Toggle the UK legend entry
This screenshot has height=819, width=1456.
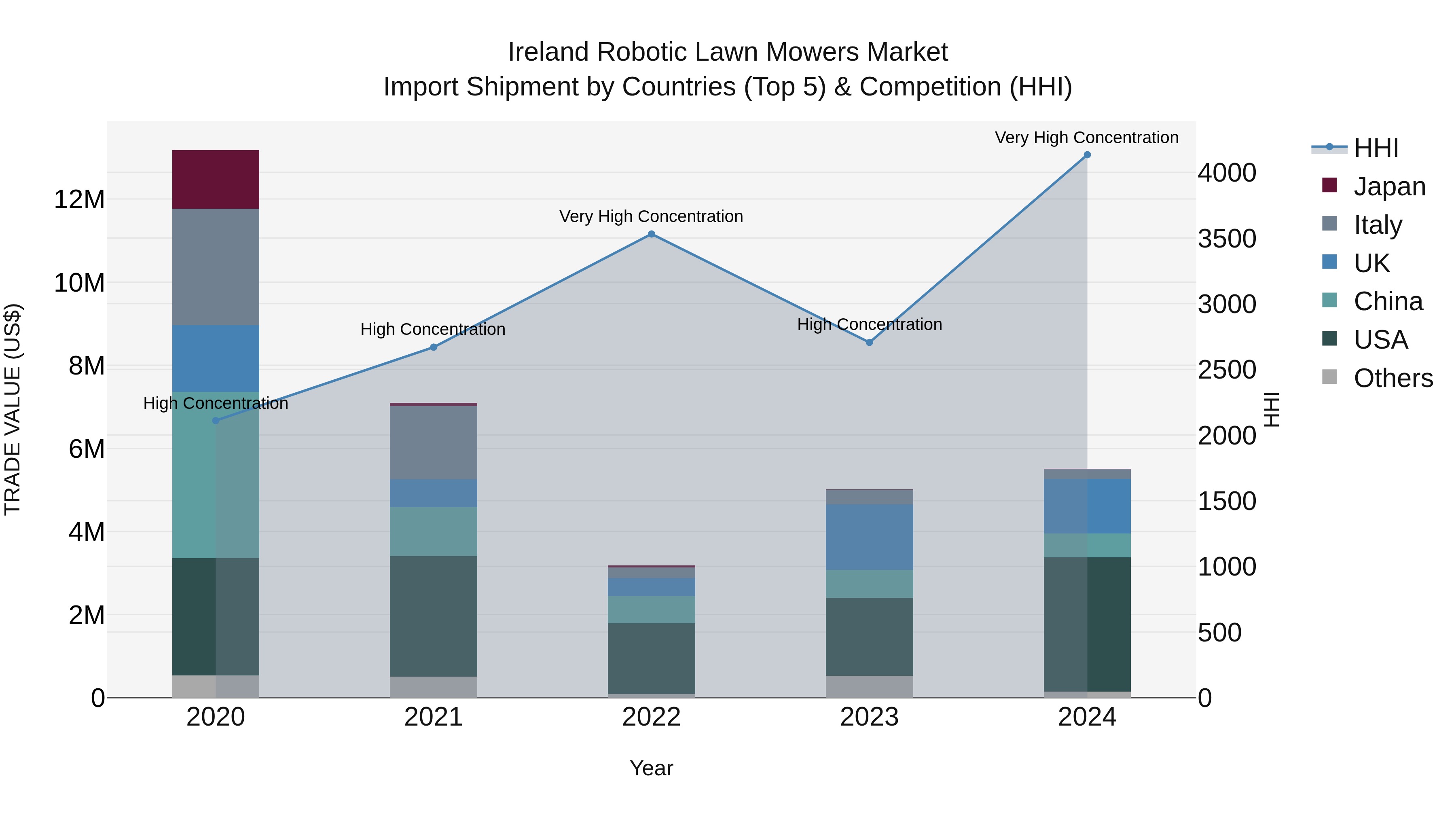click(x=1356, y=263)
